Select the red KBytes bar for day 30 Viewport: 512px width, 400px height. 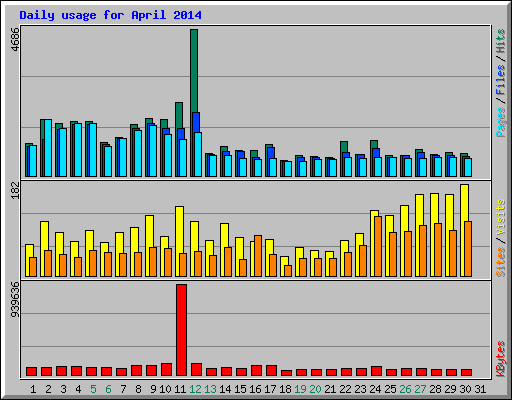click(466, 372)
